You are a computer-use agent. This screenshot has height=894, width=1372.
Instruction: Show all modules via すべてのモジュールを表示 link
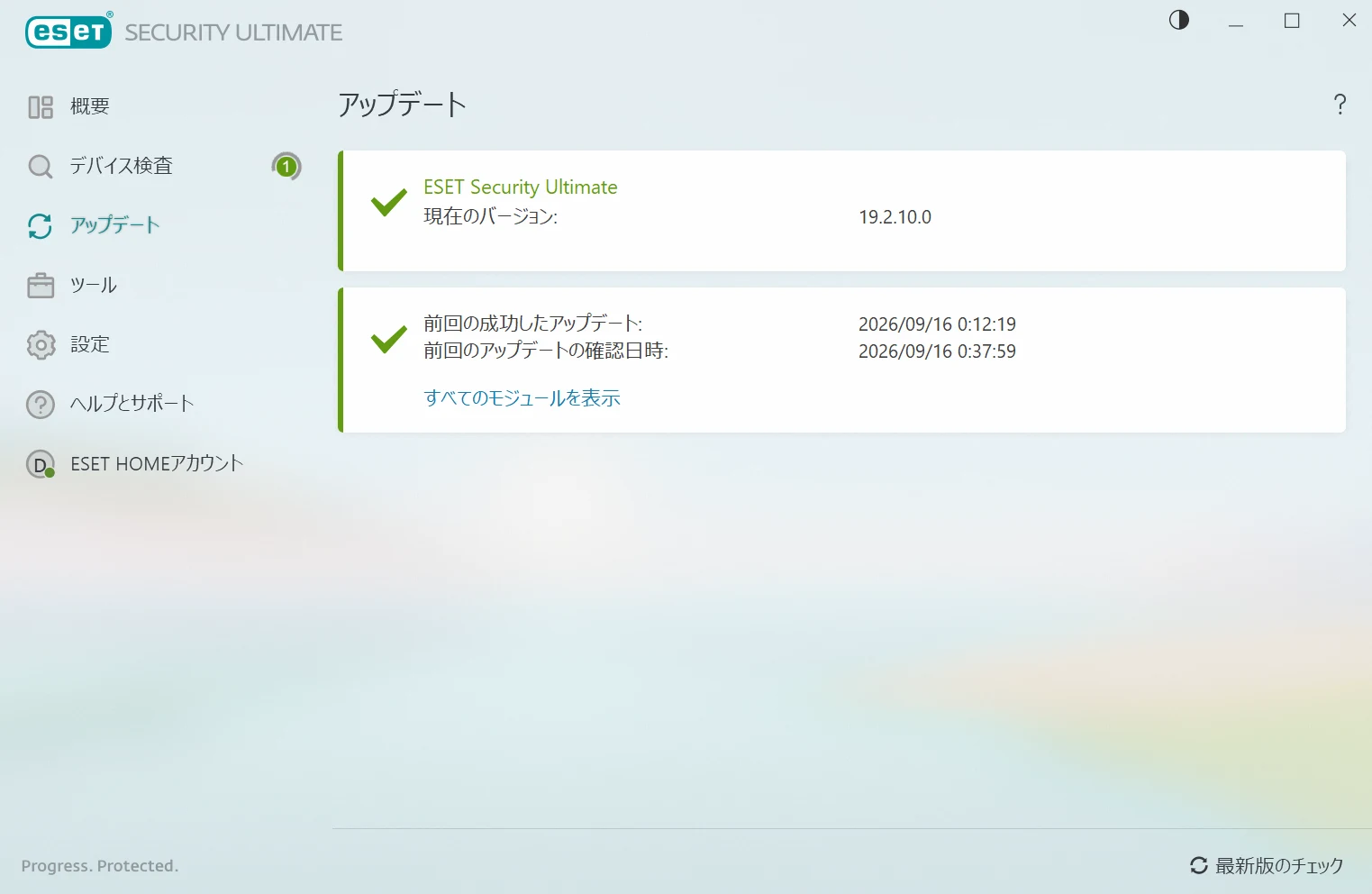522,397
